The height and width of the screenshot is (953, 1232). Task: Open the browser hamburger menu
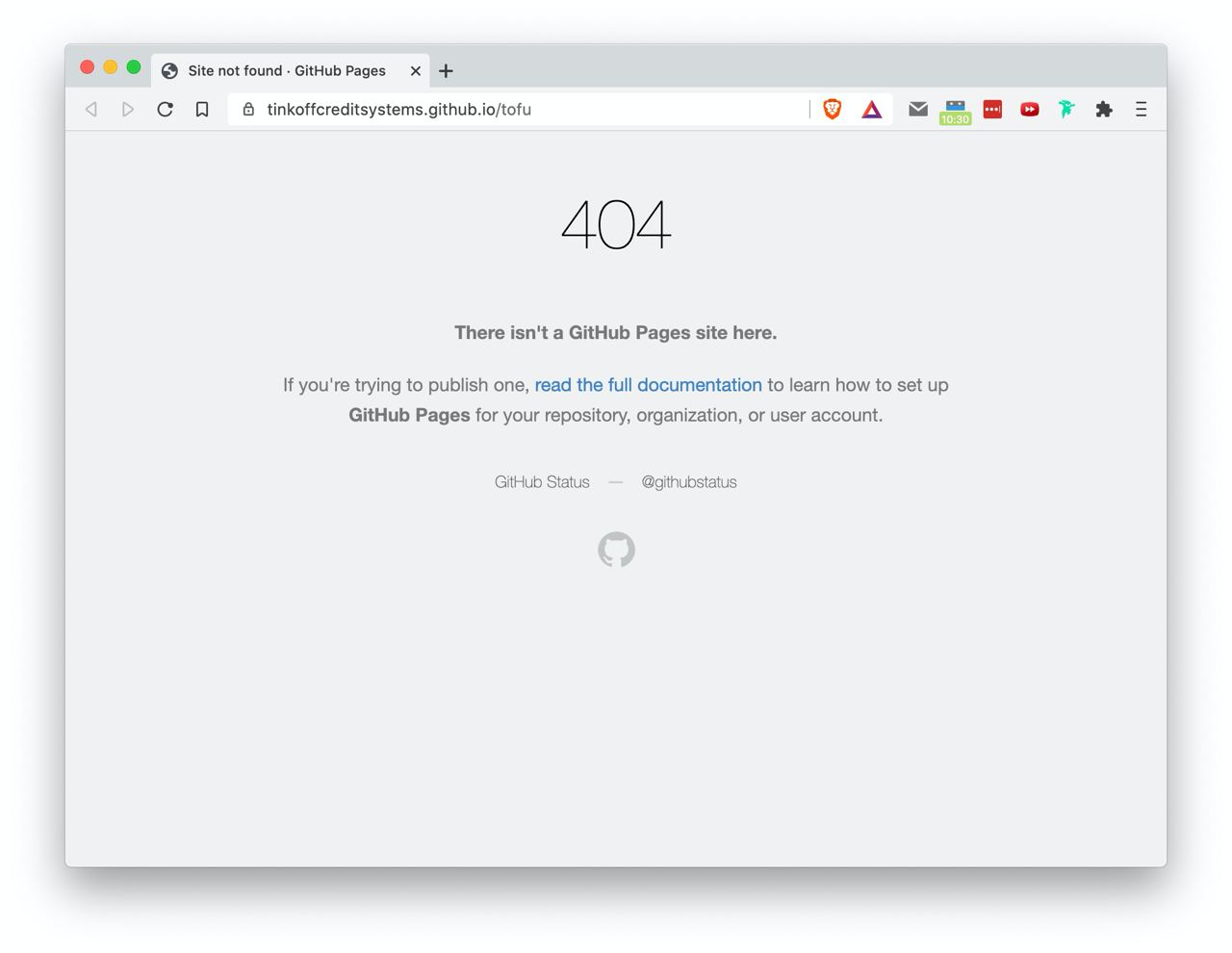[1141, 110]
